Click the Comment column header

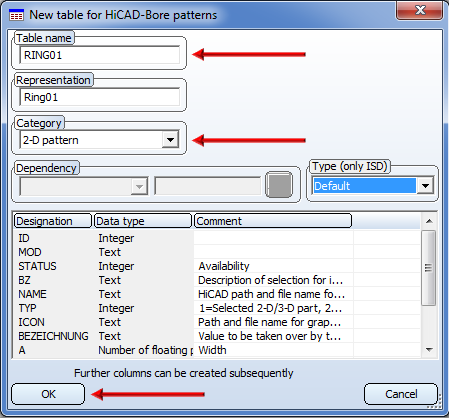click(x=273, y=221)
